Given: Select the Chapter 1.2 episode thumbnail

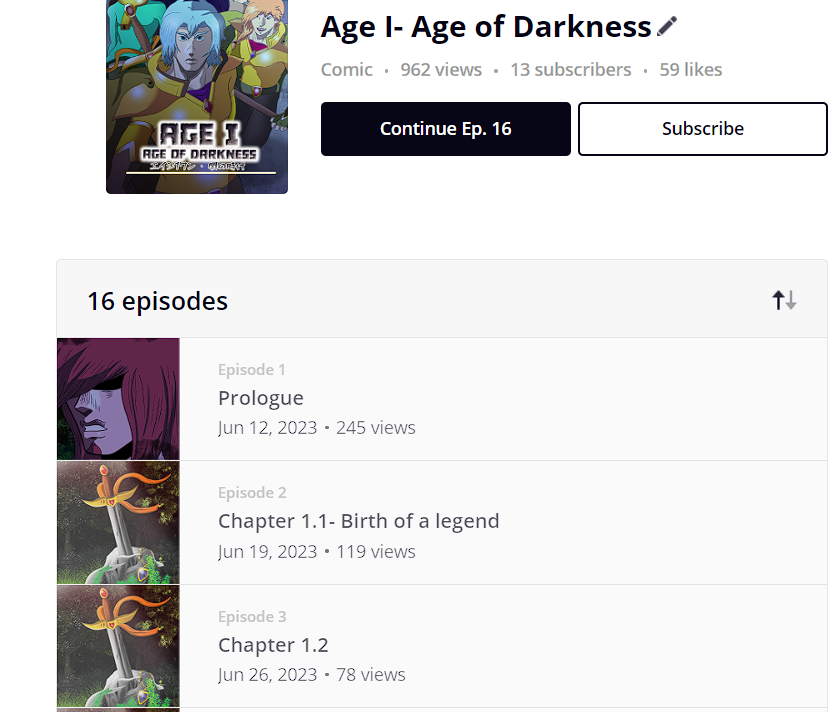Looking at the screenshot, I should 118,646.
